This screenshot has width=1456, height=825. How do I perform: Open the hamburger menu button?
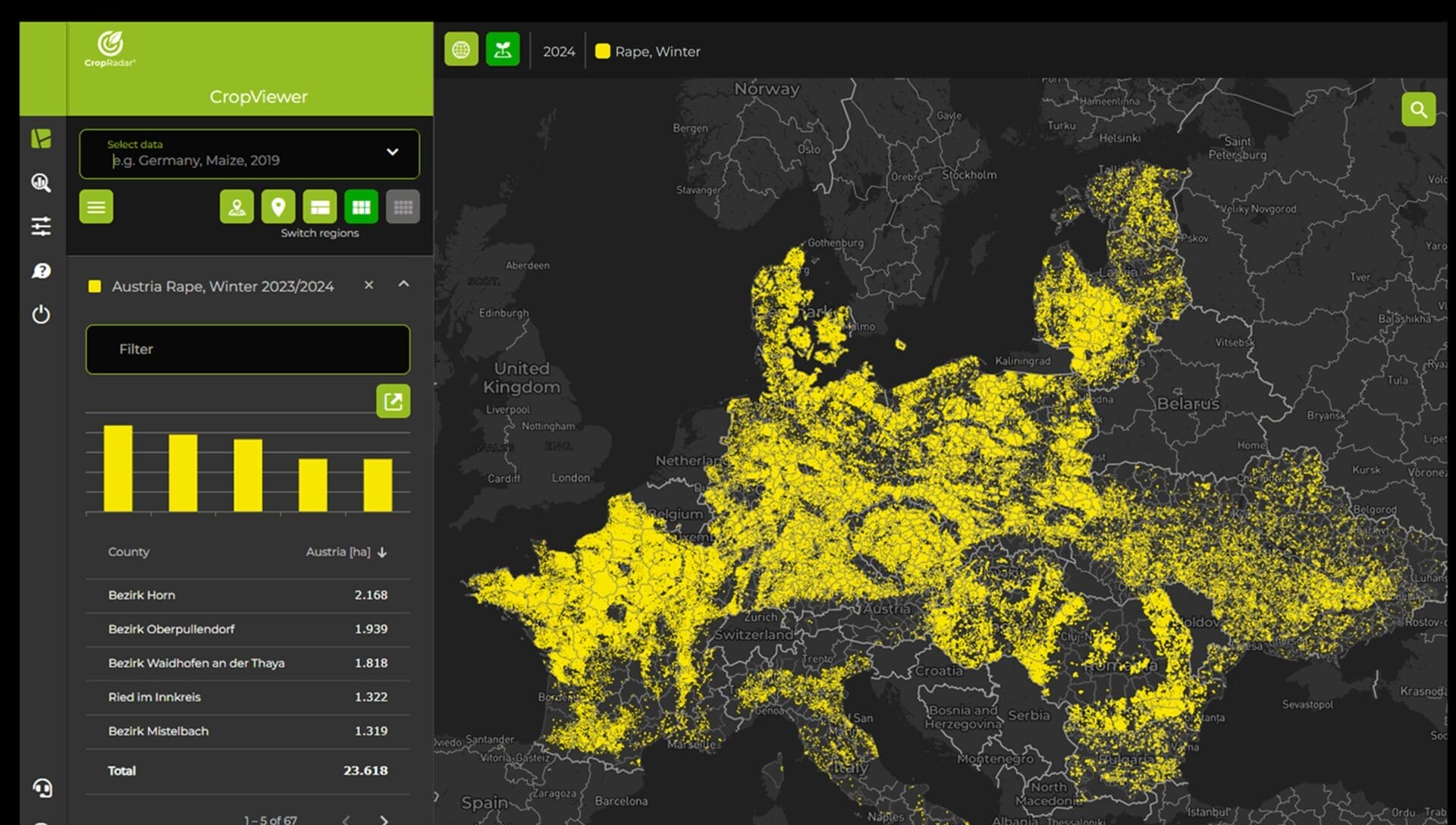(96, 207)
